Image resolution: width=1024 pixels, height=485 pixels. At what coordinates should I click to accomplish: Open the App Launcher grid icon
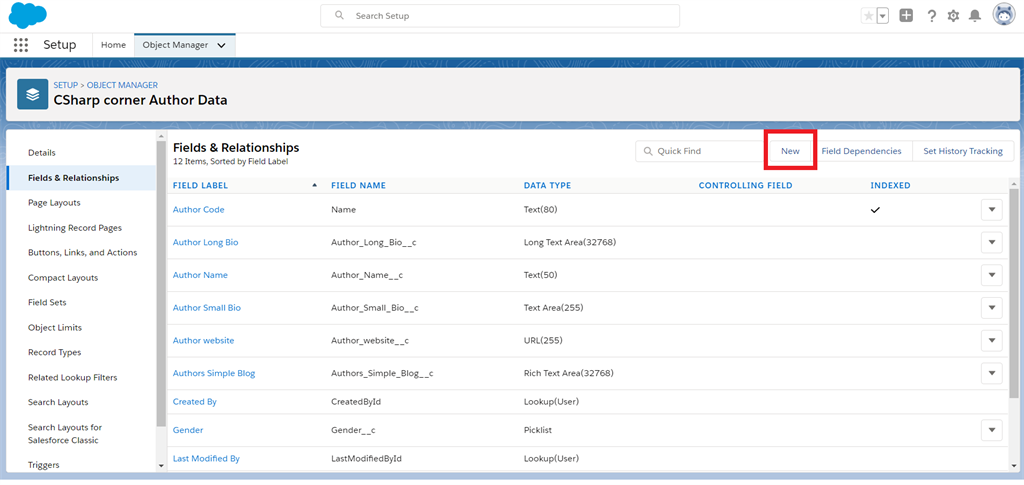[21, 45]
